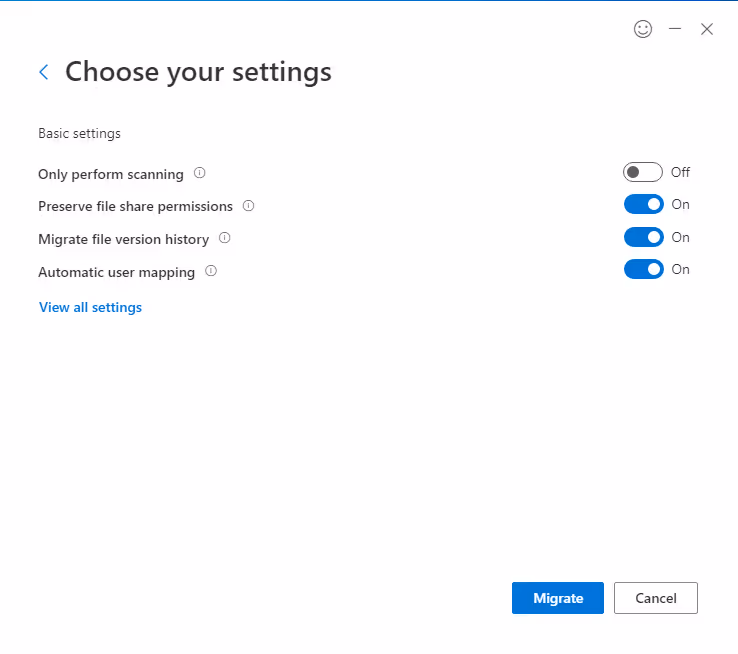
Task: Open the smiley feedback icon
Action: (x=642, y=29)
